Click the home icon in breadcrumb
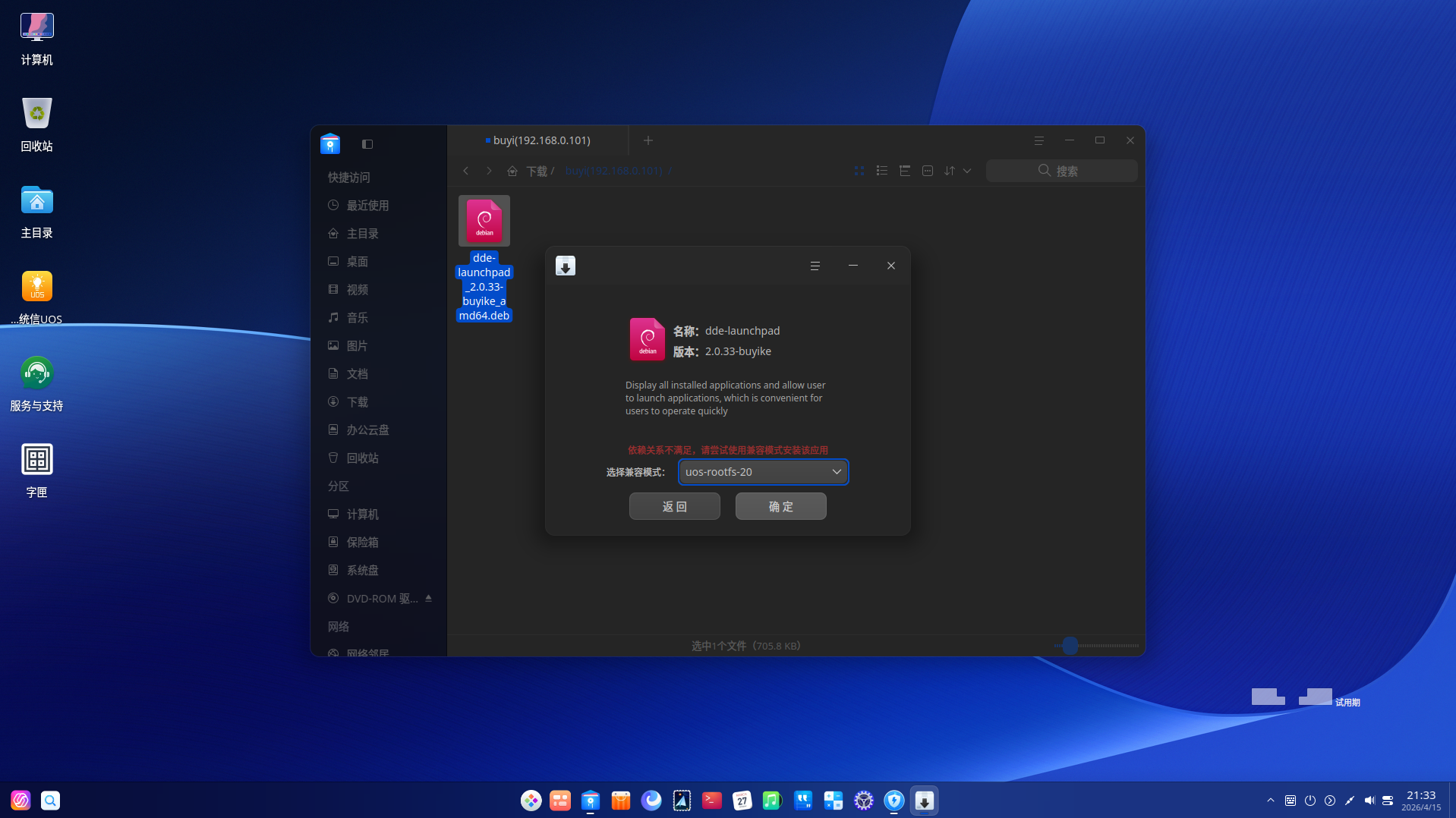Image resolution: width=1456 pixels, height=818 pixels. pos(512,171)
